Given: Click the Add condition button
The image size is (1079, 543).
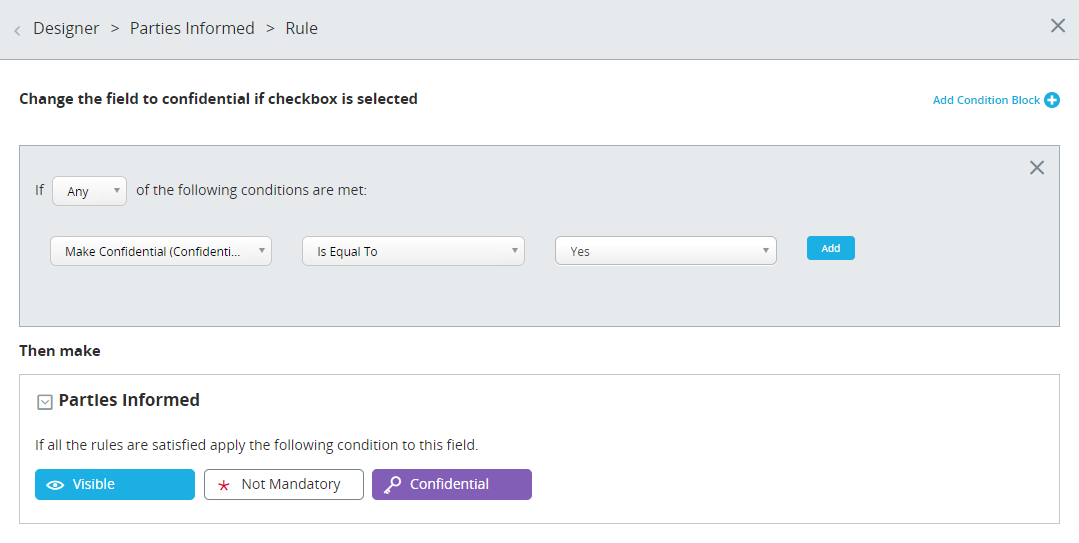Looking at the screenshot, I should [x=831, y=248].
